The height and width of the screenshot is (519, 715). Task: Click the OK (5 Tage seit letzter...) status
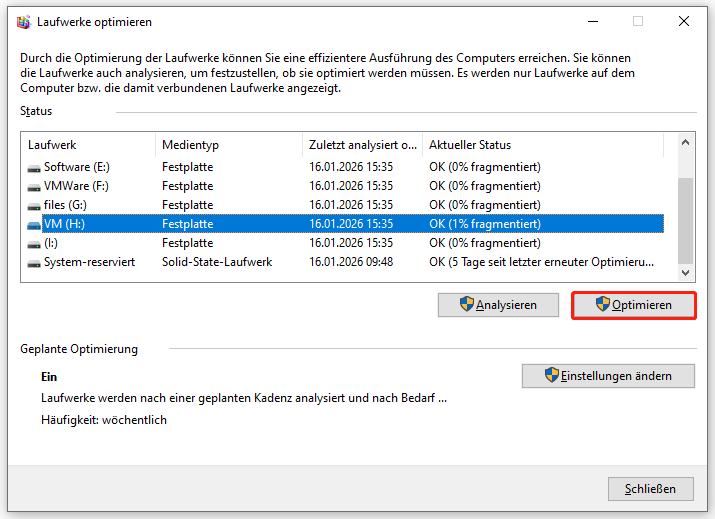click(x=541, y=262)
